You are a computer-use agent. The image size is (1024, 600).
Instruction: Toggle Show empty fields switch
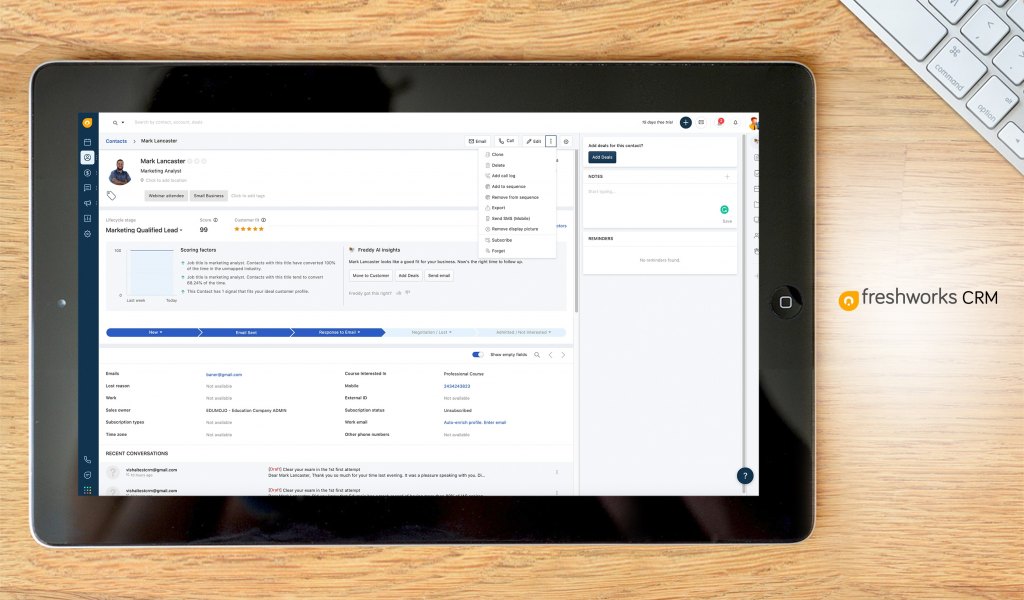click(x=477, y=355)
